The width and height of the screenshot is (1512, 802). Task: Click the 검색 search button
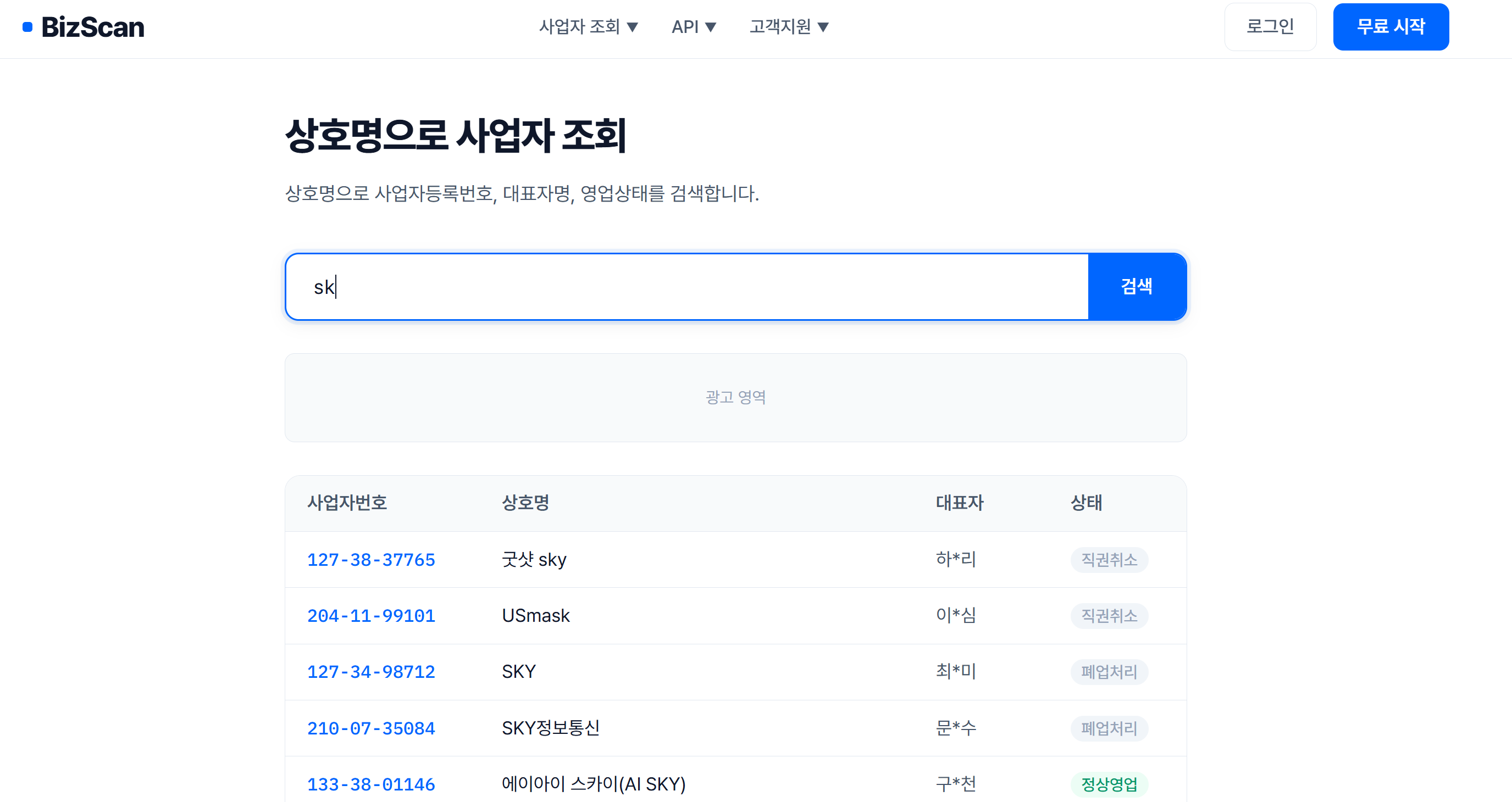1137,287
